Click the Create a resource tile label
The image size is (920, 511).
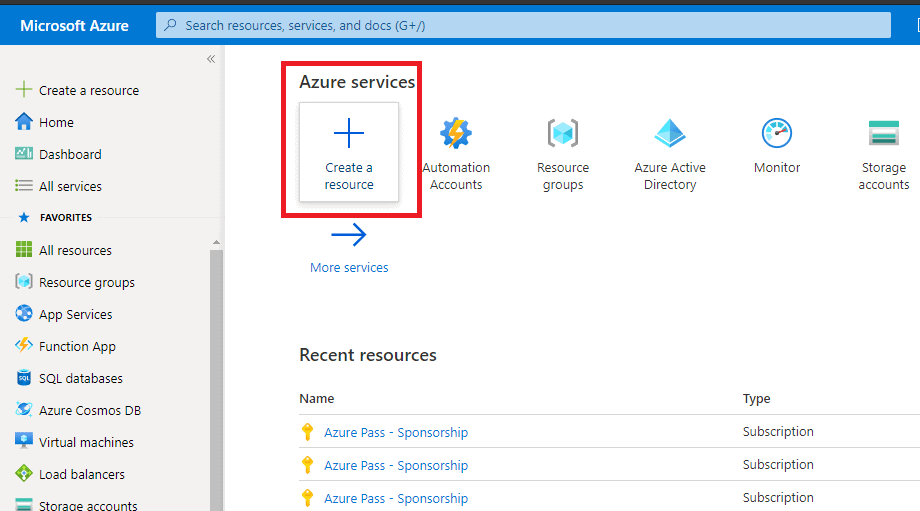pos(349,176)
